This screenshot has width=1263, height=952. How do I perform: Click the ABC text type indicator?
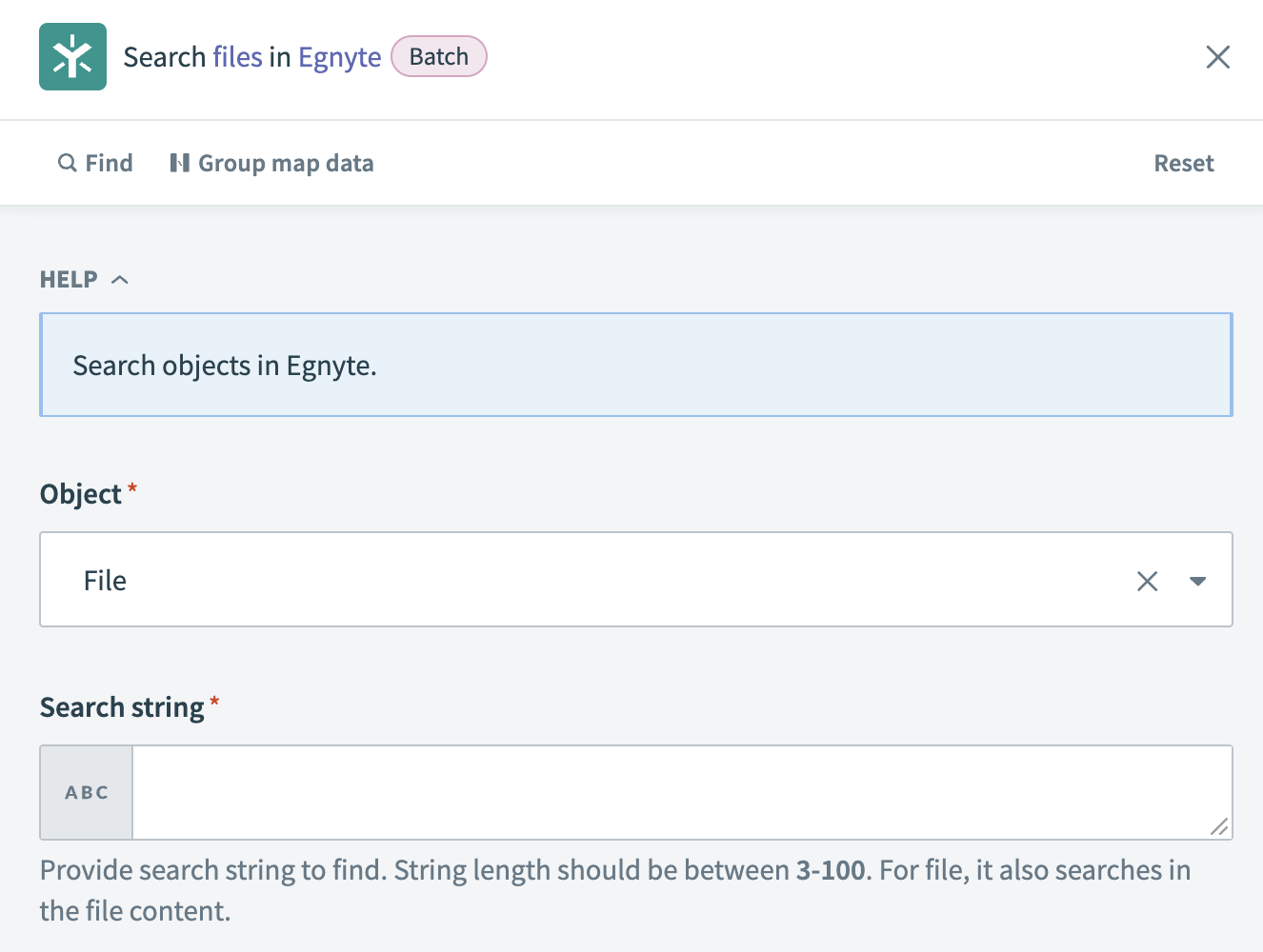86,792
